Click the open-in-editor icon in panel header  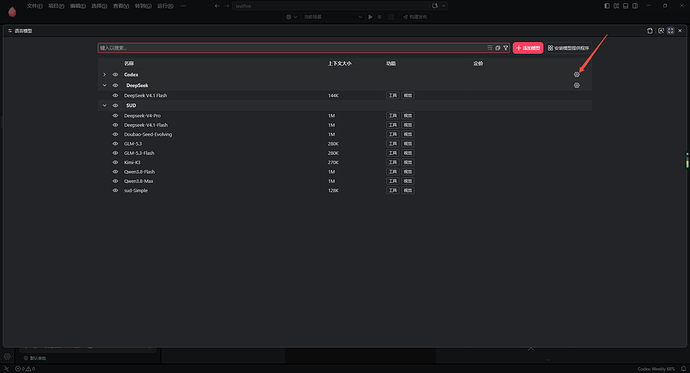[661, 31]
